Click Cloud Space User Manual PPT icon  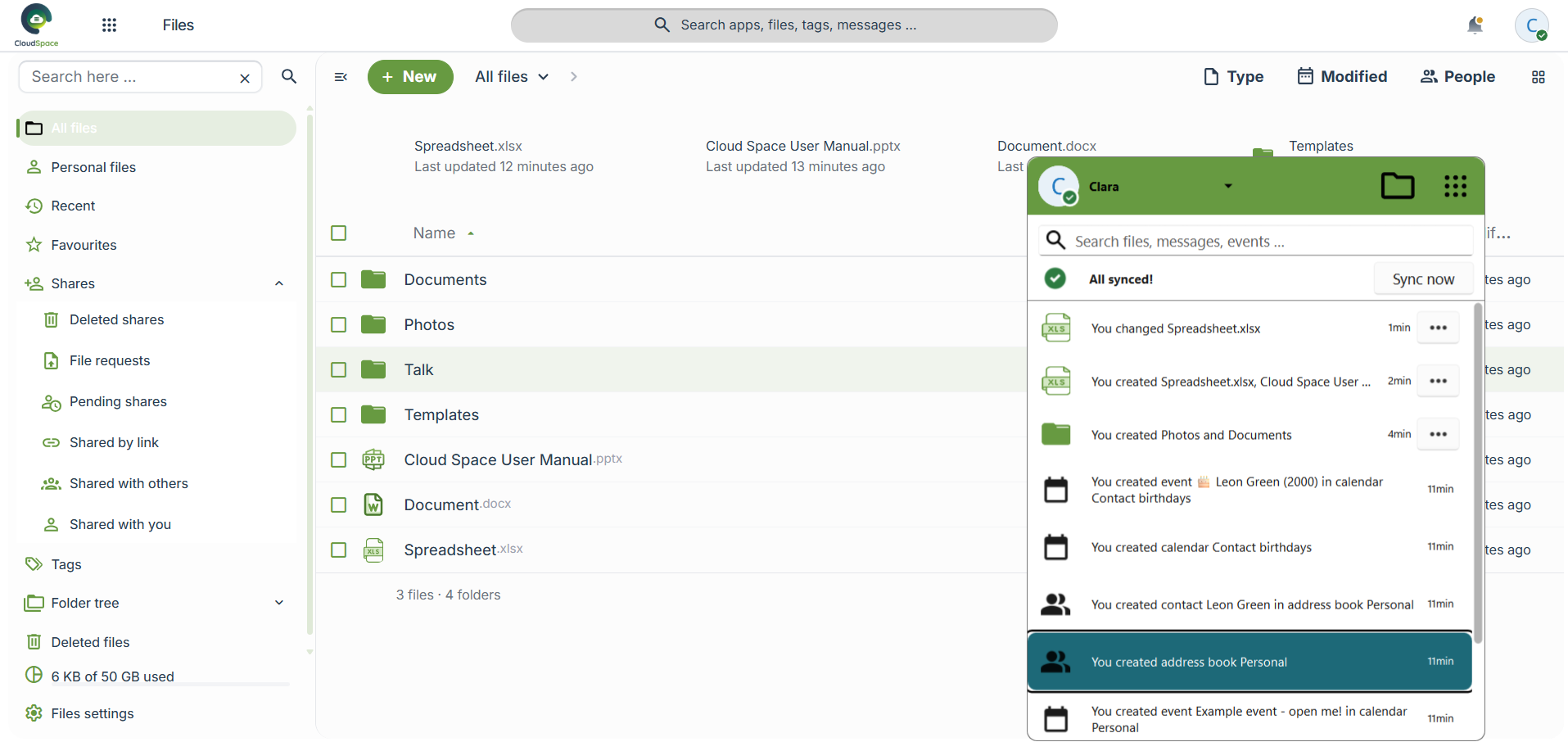(373, 459)
